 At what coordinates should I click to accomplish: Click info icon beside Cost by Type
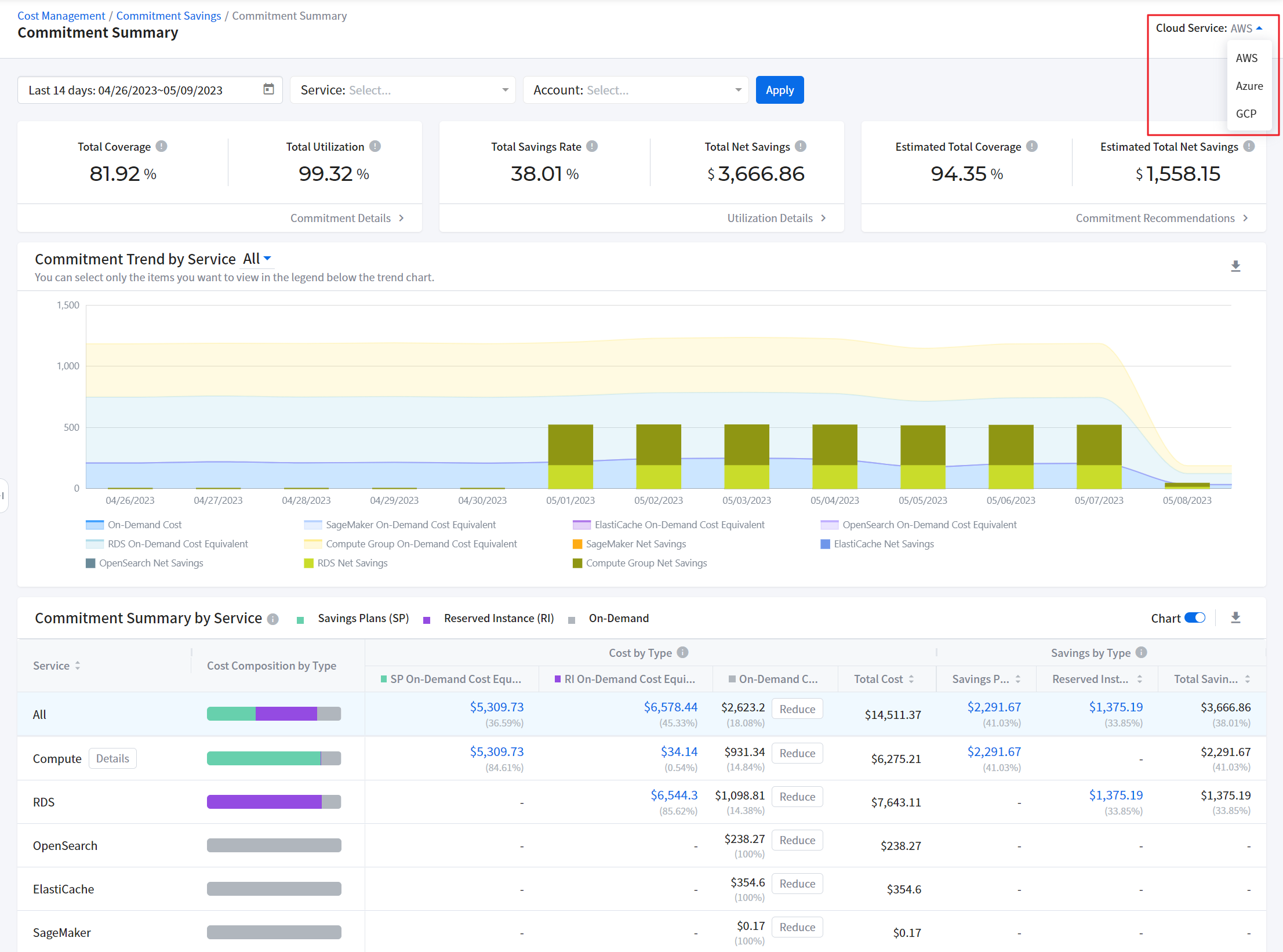[x=683, y=652]
